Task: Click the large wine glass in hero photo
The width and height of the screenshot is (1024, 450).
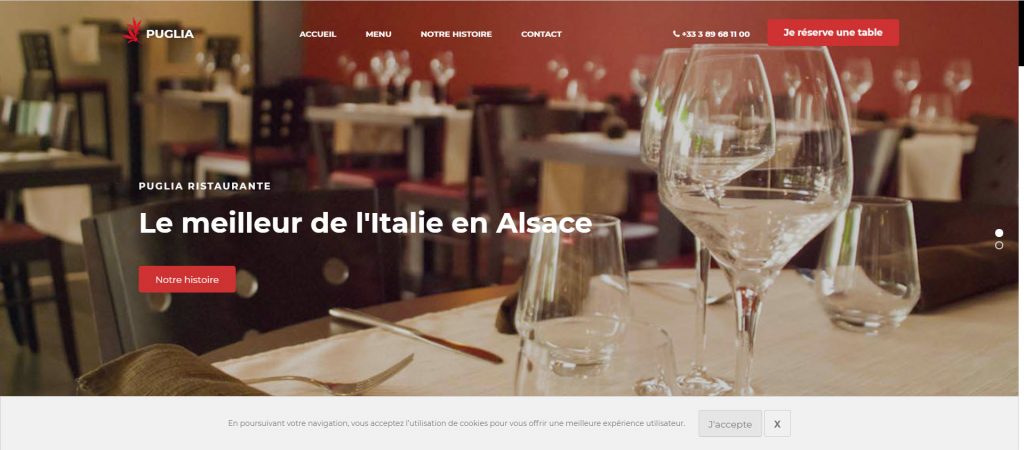Action: point(754,216)
